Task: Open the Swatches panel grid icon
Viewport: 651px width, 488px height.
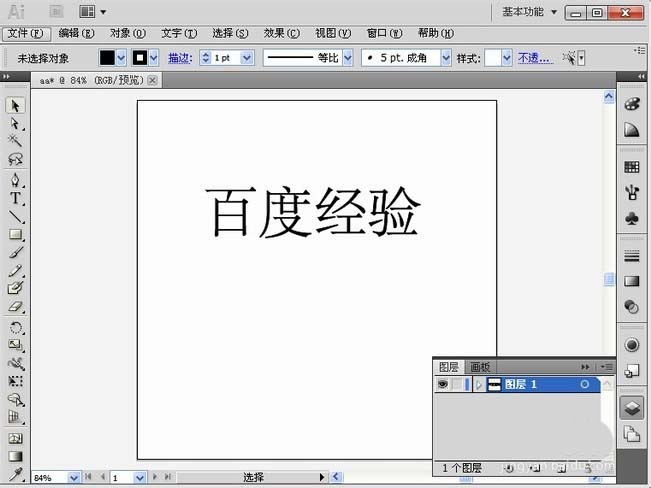Action: (x=631, y=167)
